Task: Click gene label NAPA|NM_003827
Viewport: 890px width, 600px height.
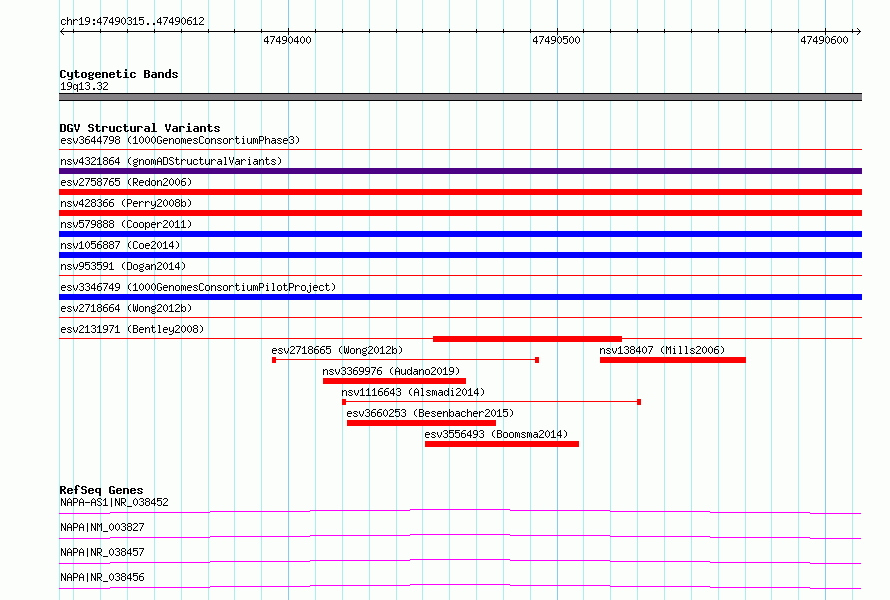Action: pos(102,527)
